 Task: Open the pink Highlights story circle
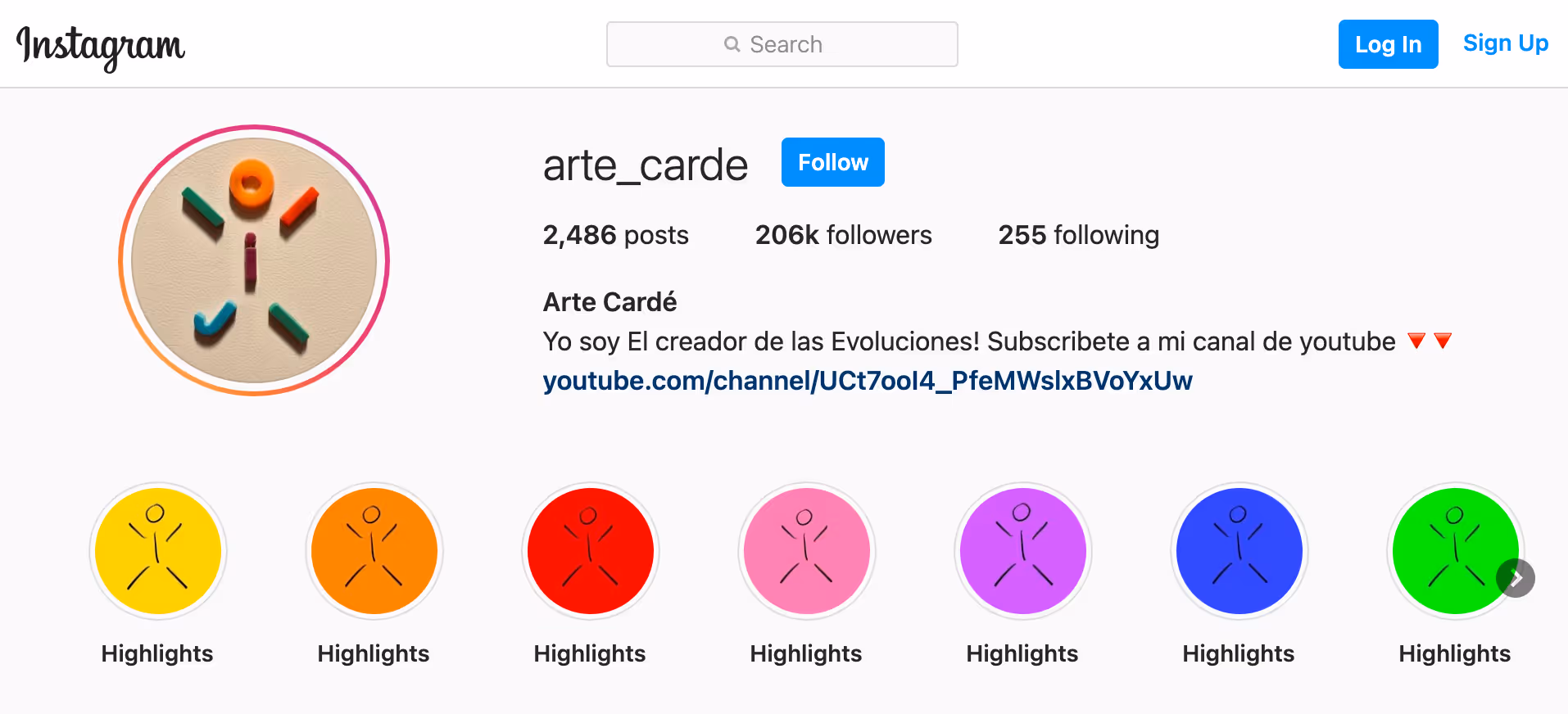coord(807,551)
